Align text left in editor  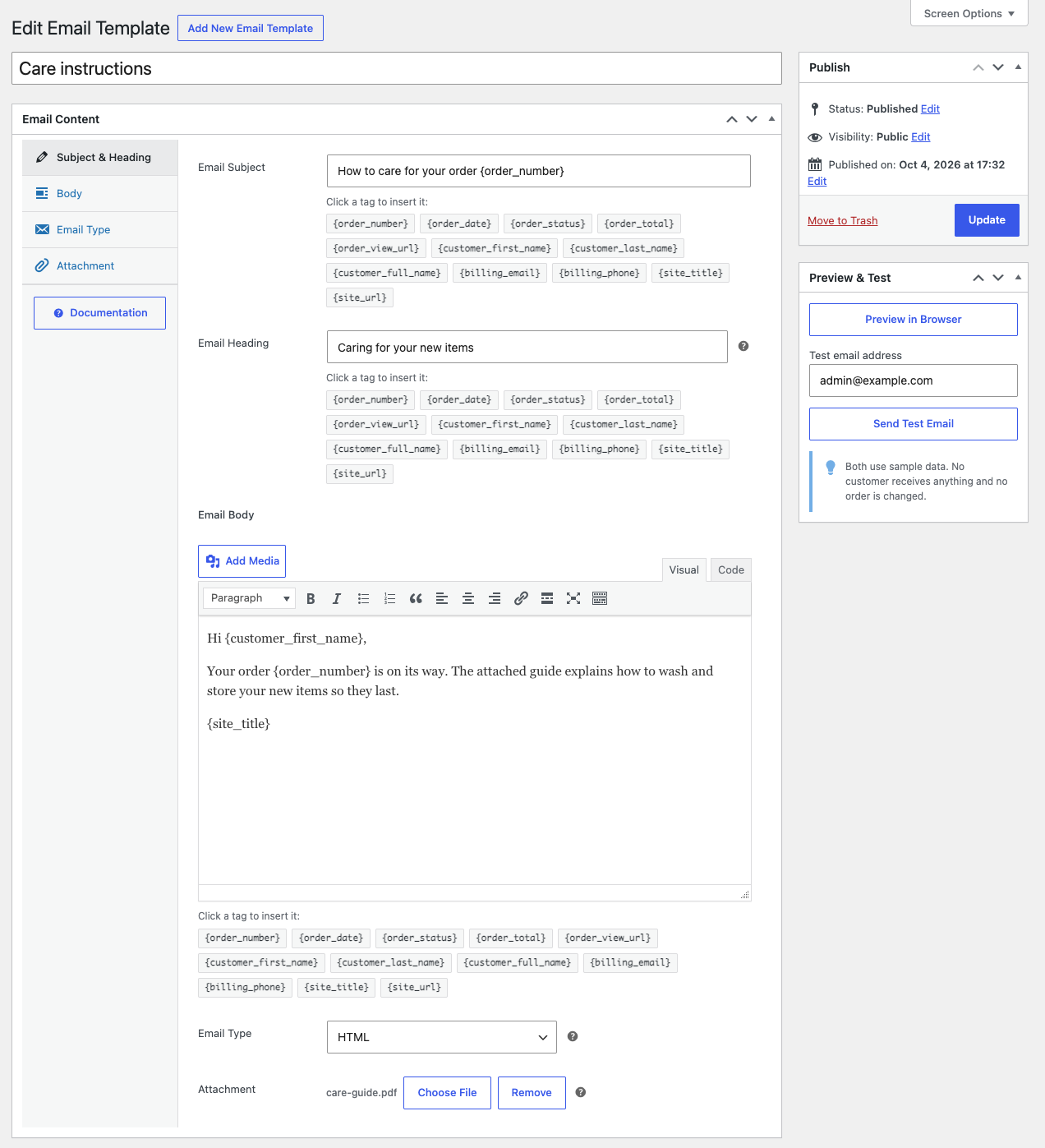[442, 598]
